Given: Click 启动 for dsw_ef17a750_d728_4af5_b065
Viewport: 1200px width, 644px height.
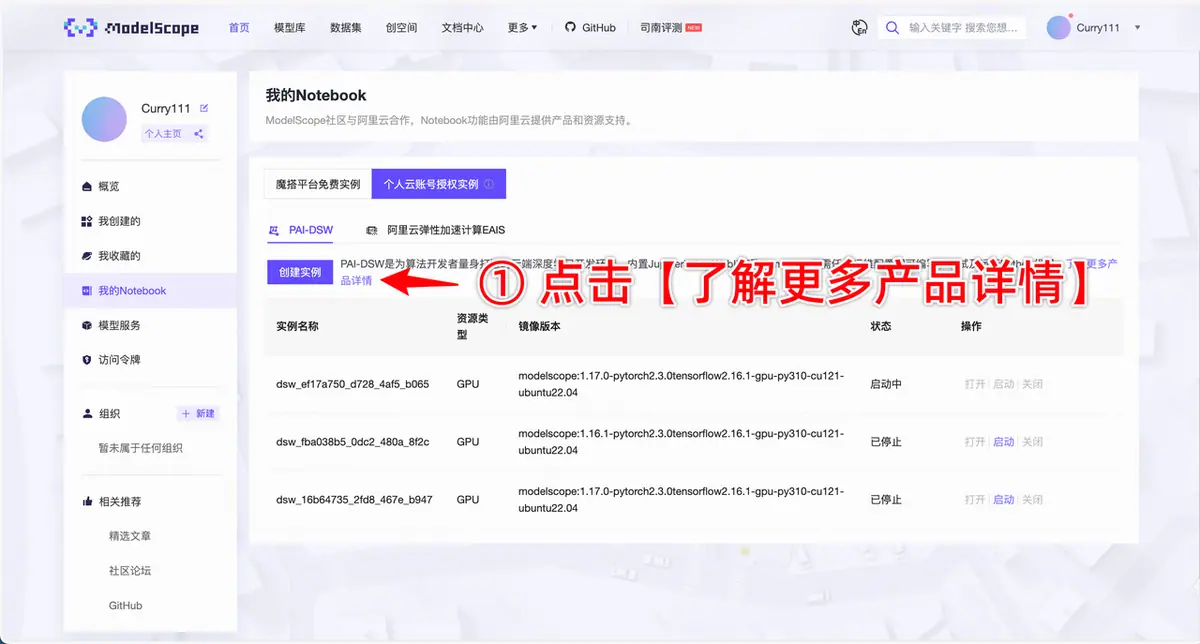Looking at the screenshot, I should (1003, 384).
